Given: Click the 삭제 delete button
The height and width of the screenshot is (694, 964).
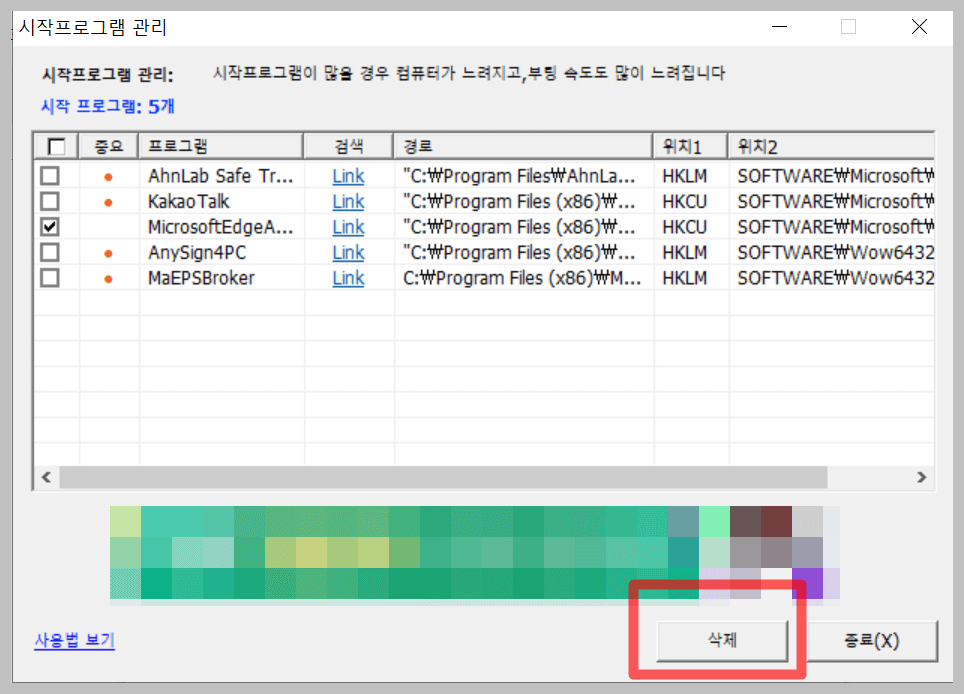Looking at the screenshot, I should pyautogui.click(x=722, y=641).
